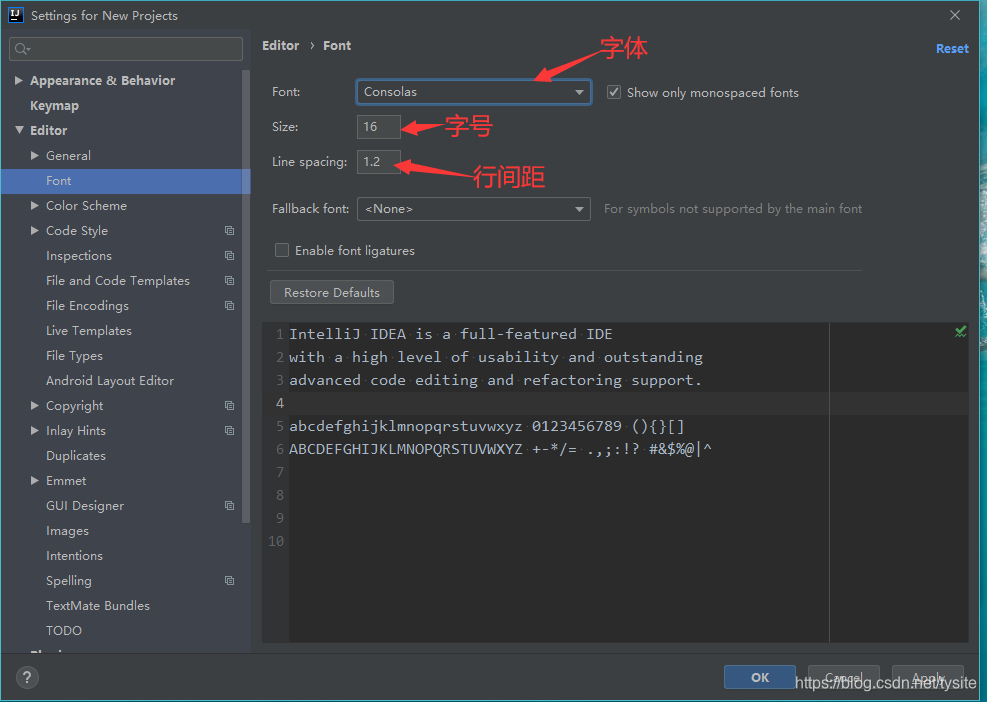Click the Reset link
987x702 pixels.
click(x=952, y=48)
